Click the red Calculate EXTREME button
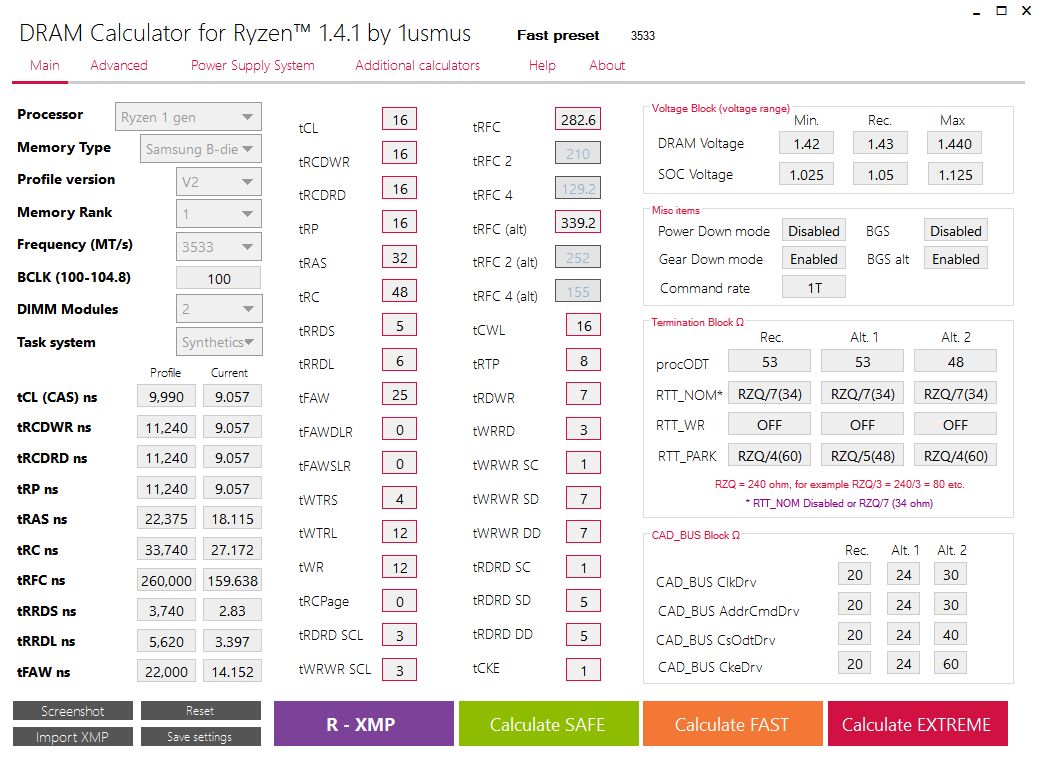This screenshot has height=764, width=1043. pos(917,723)
